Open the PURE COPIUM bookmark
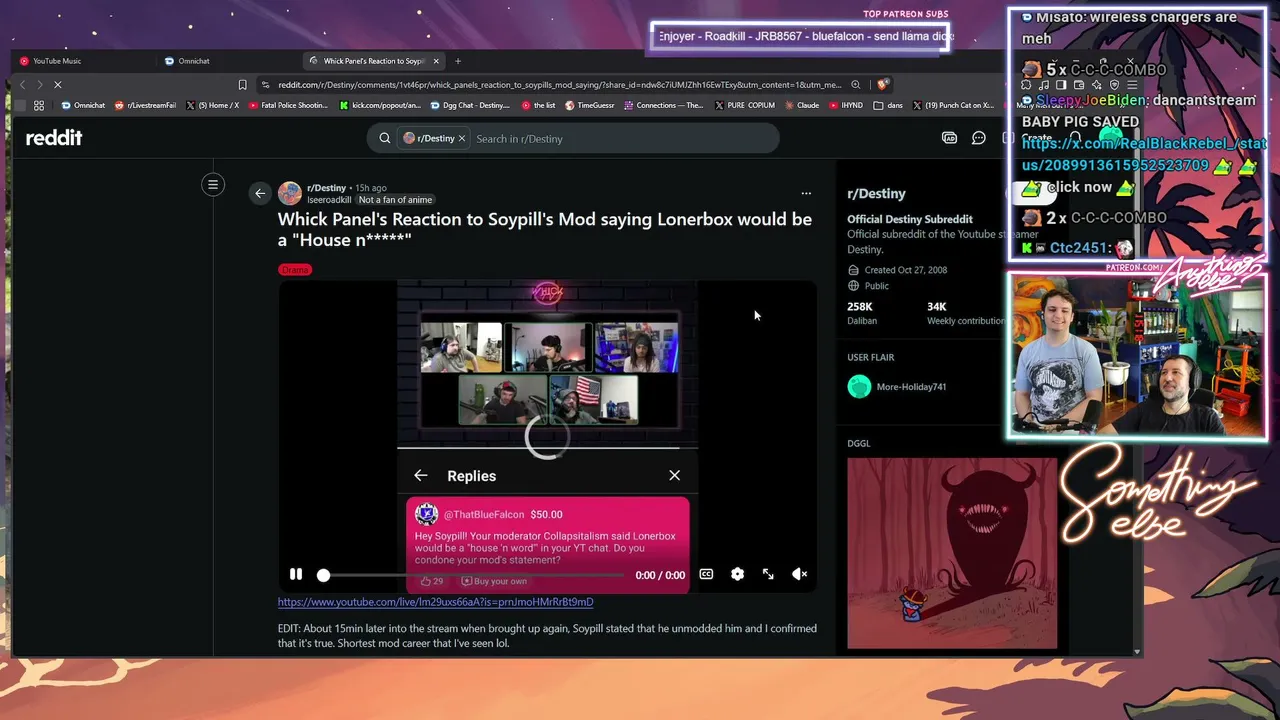 click(x=745, y=105)
